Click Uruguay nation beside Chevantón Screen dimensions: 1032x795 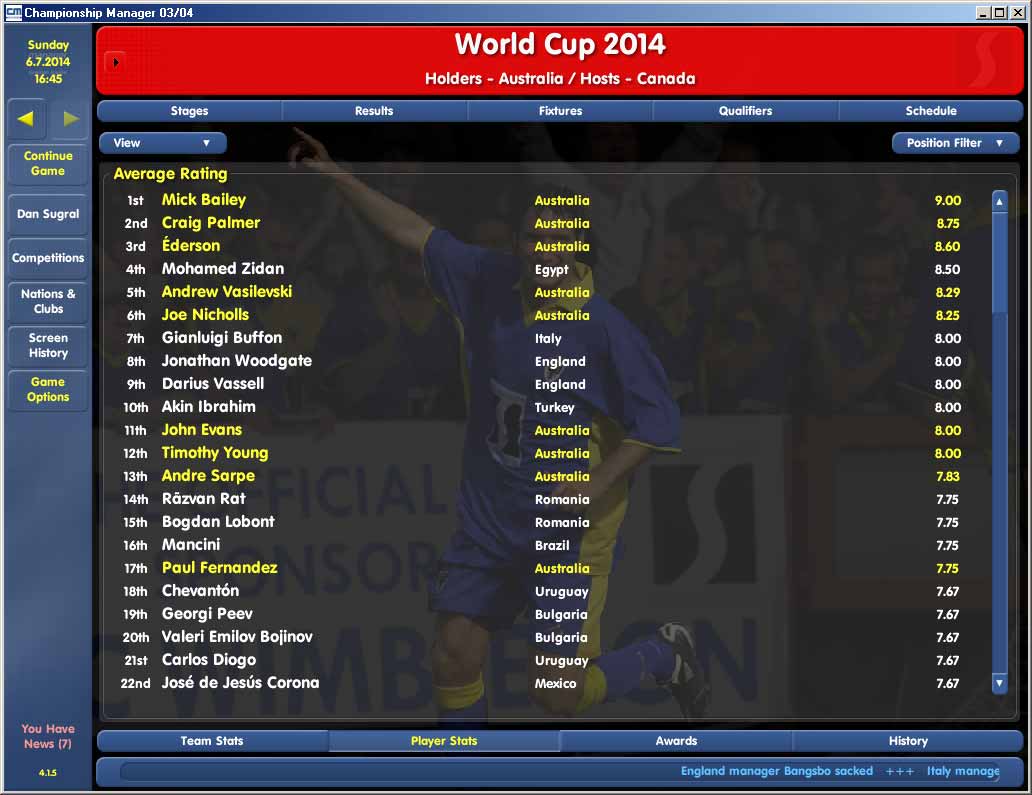561,591
